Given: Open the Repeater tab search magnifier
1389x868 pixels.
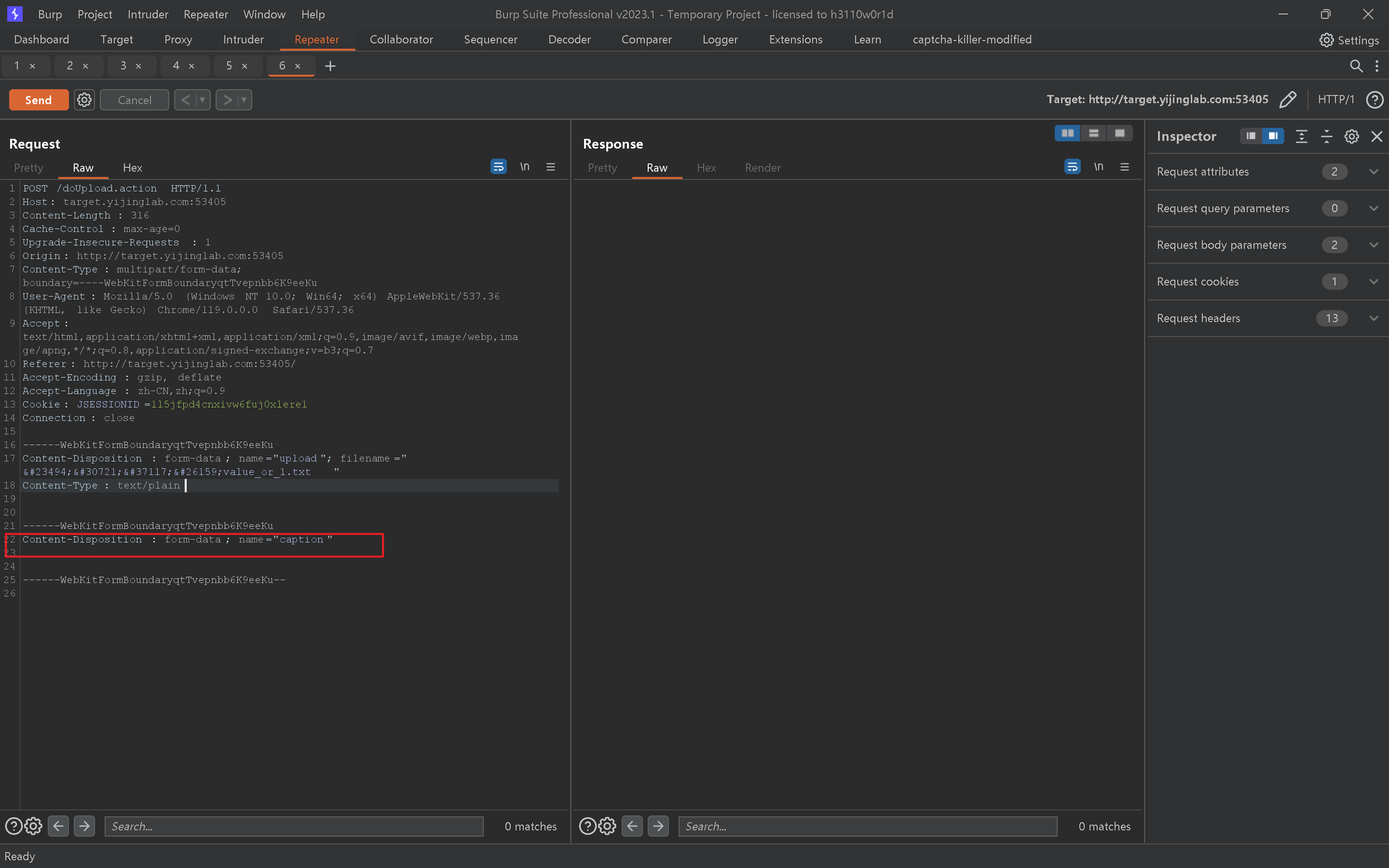Looking at the screenshot, I should (1356, 66).
